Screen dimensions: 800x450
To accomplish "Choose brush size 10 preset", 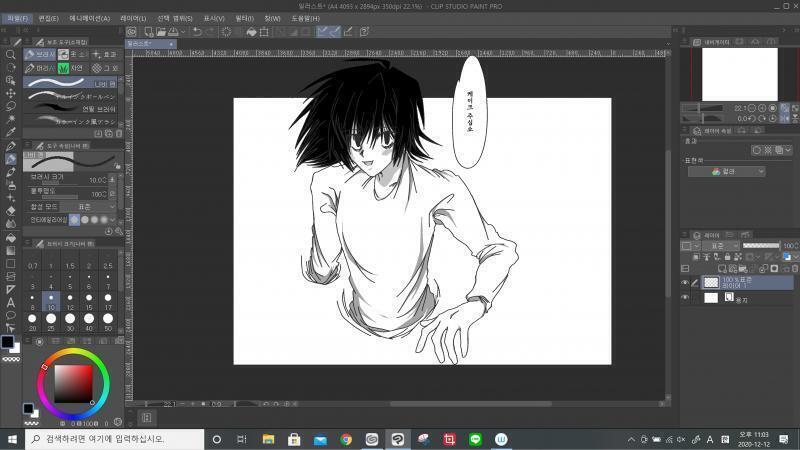I will click(51, 302).
